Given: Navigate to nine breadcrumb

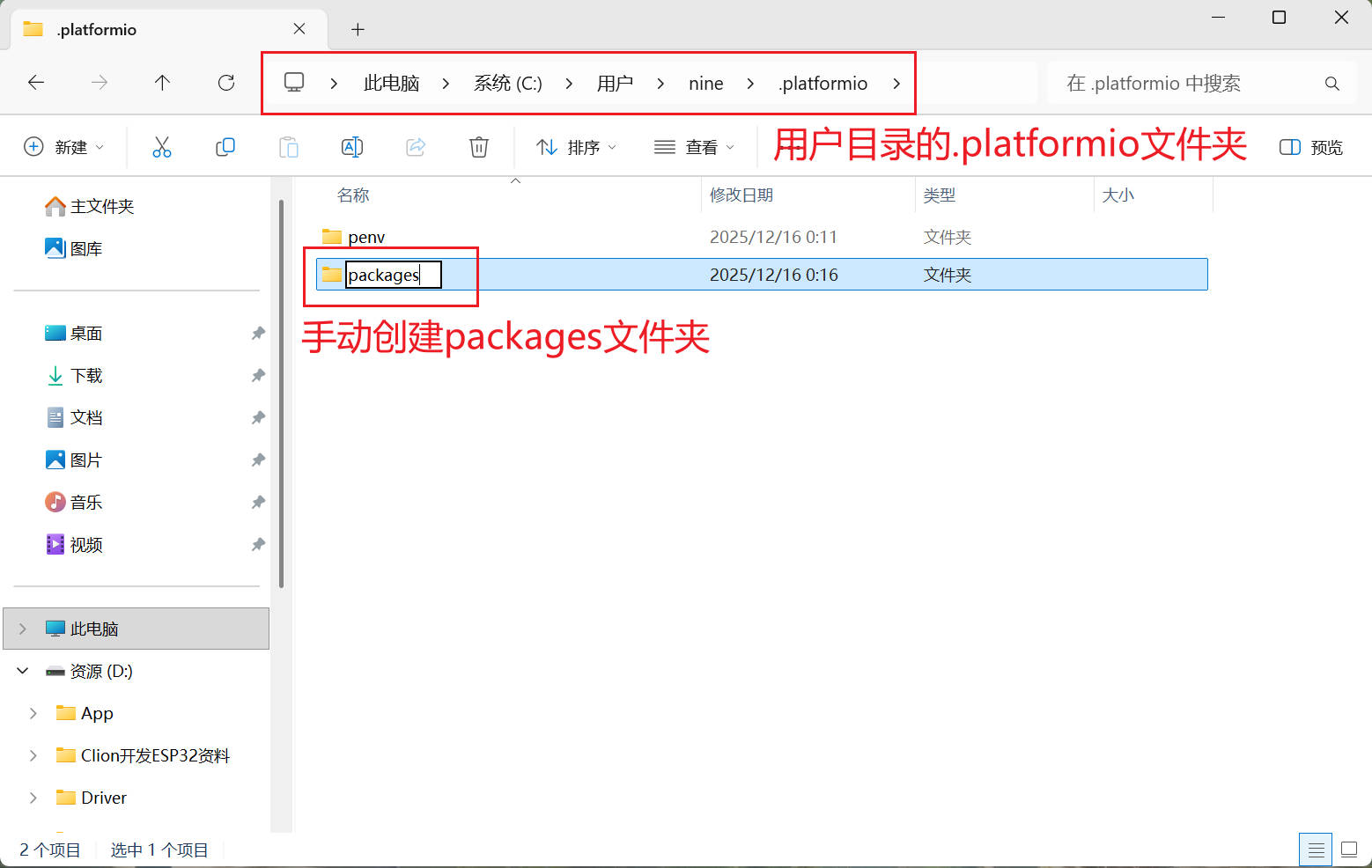Looking at the screenshot, I should [x=706, y=84].
